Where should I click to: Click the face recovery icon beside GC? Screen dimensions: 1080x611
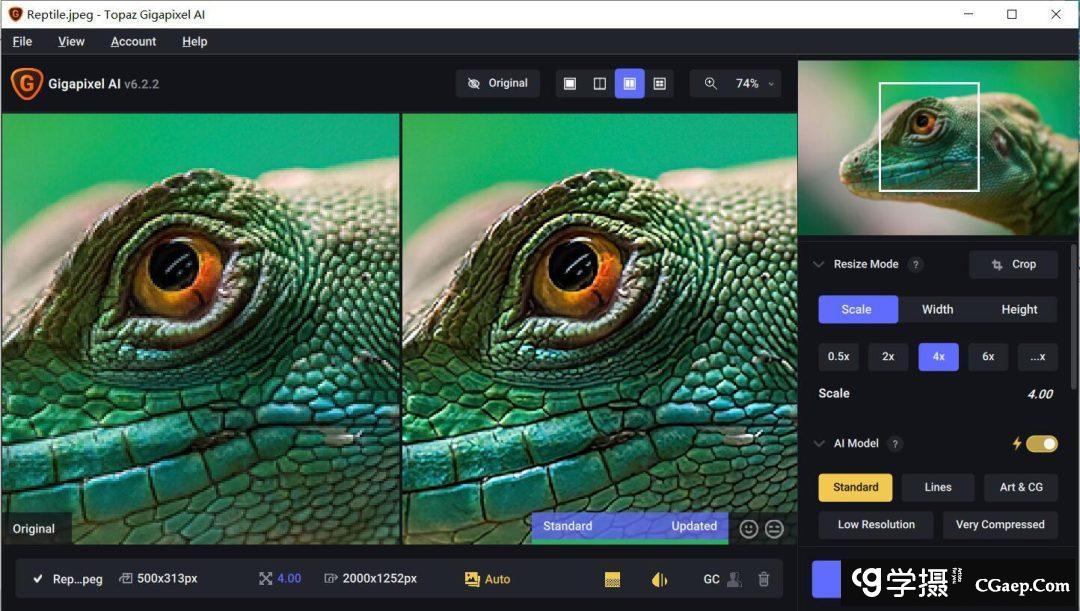[x=735, y=579]
